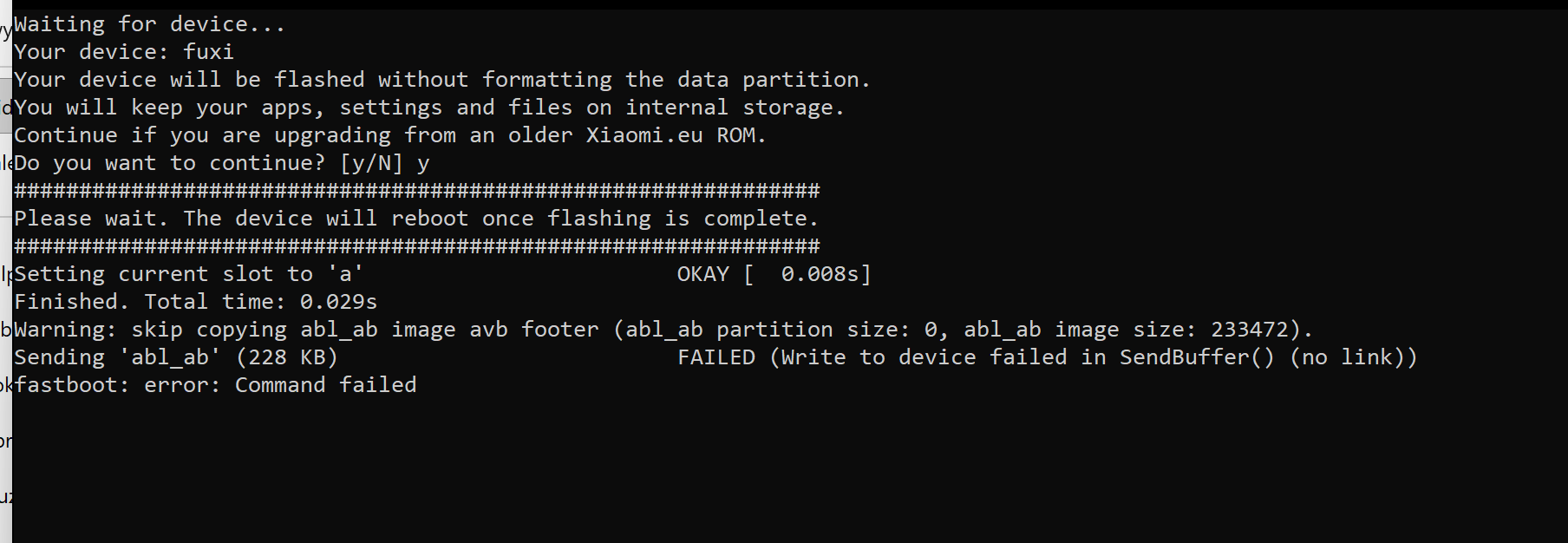Click the "Finished. Total time: 0.029s" line
The height and width of the screenshot is (543, 1568).
point(195,302)
